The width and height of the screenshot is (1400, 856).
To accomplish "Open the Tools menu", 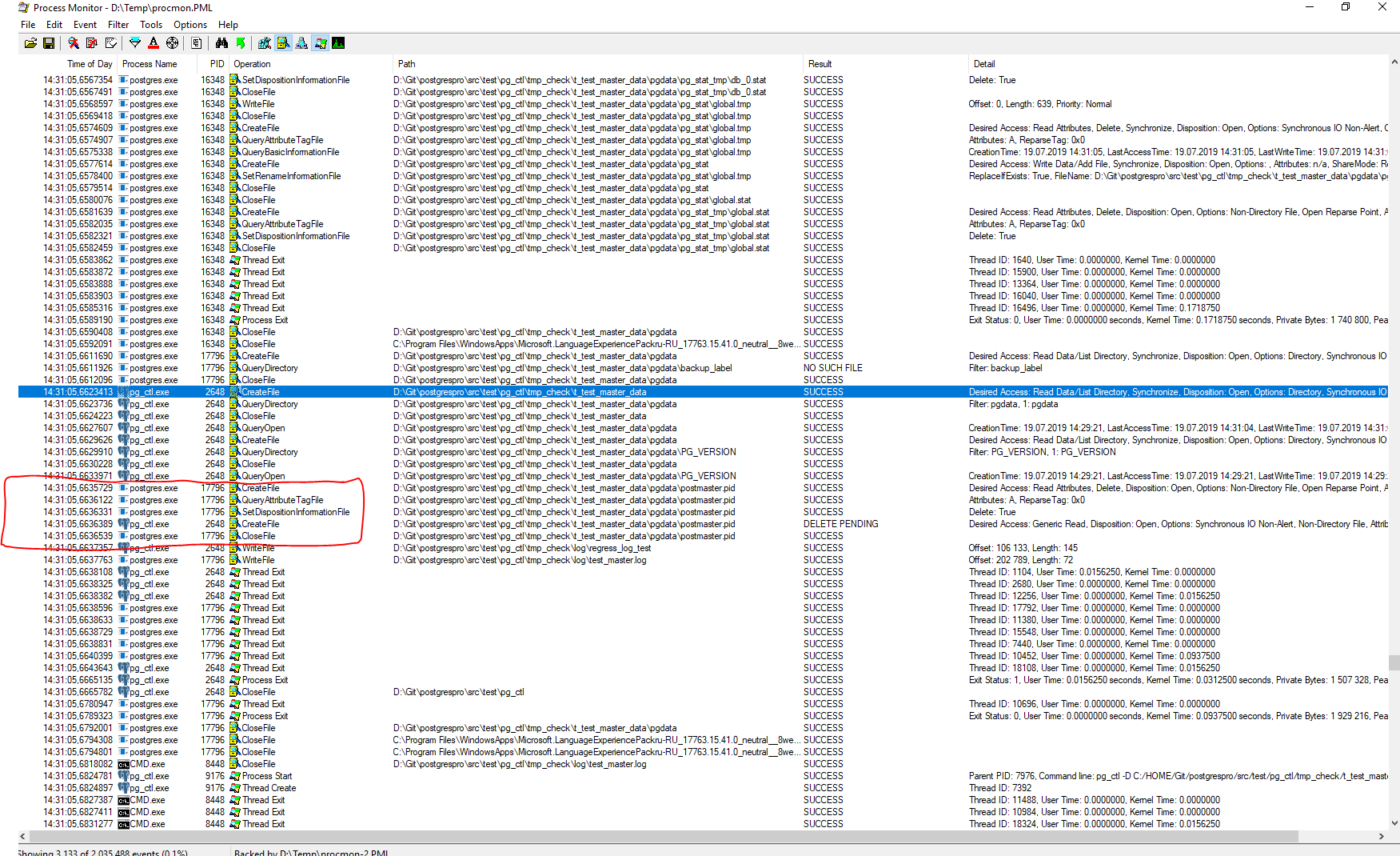I will click(x=150, y=25).
